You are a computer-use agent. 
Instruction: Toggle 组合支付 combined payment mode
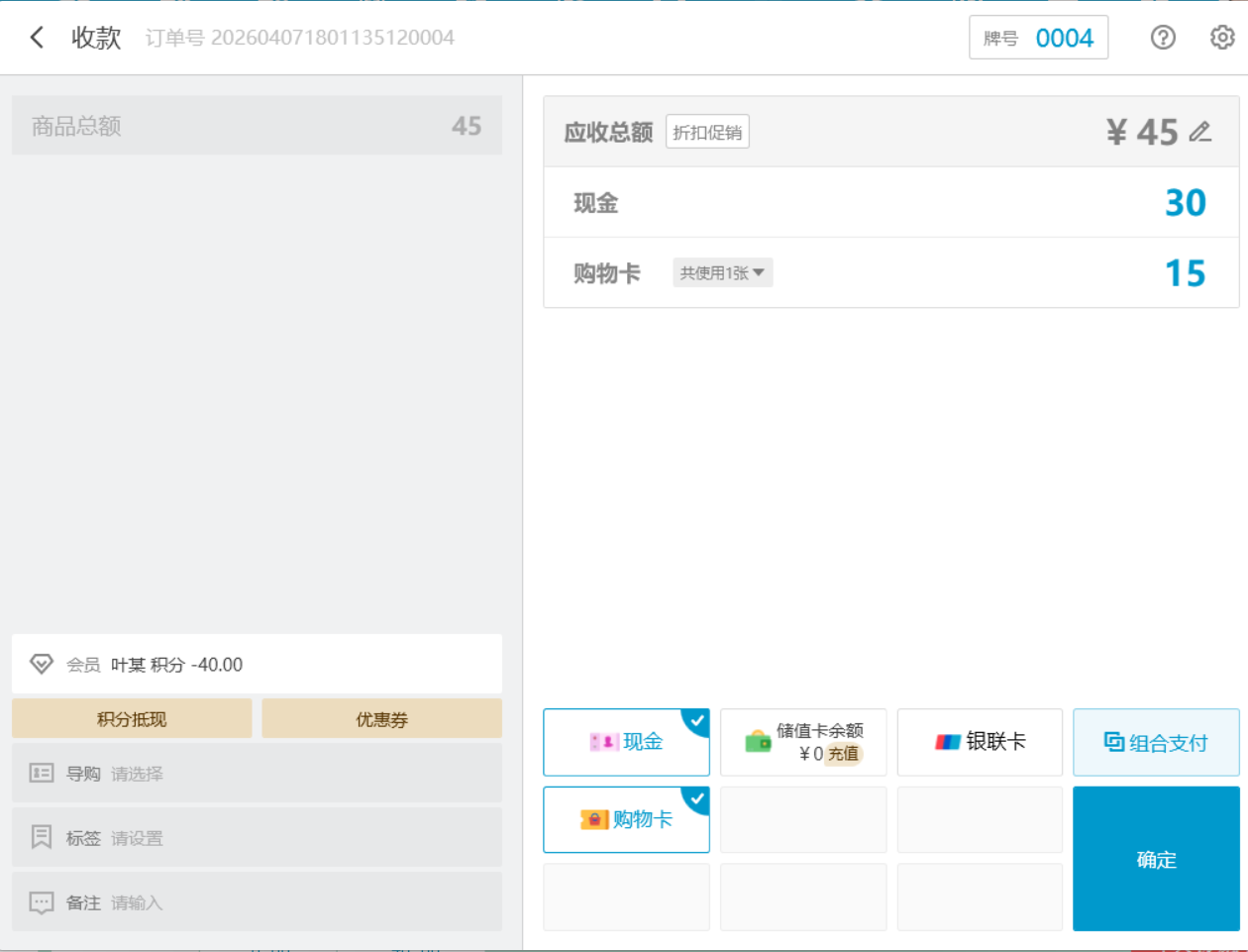1156,743
